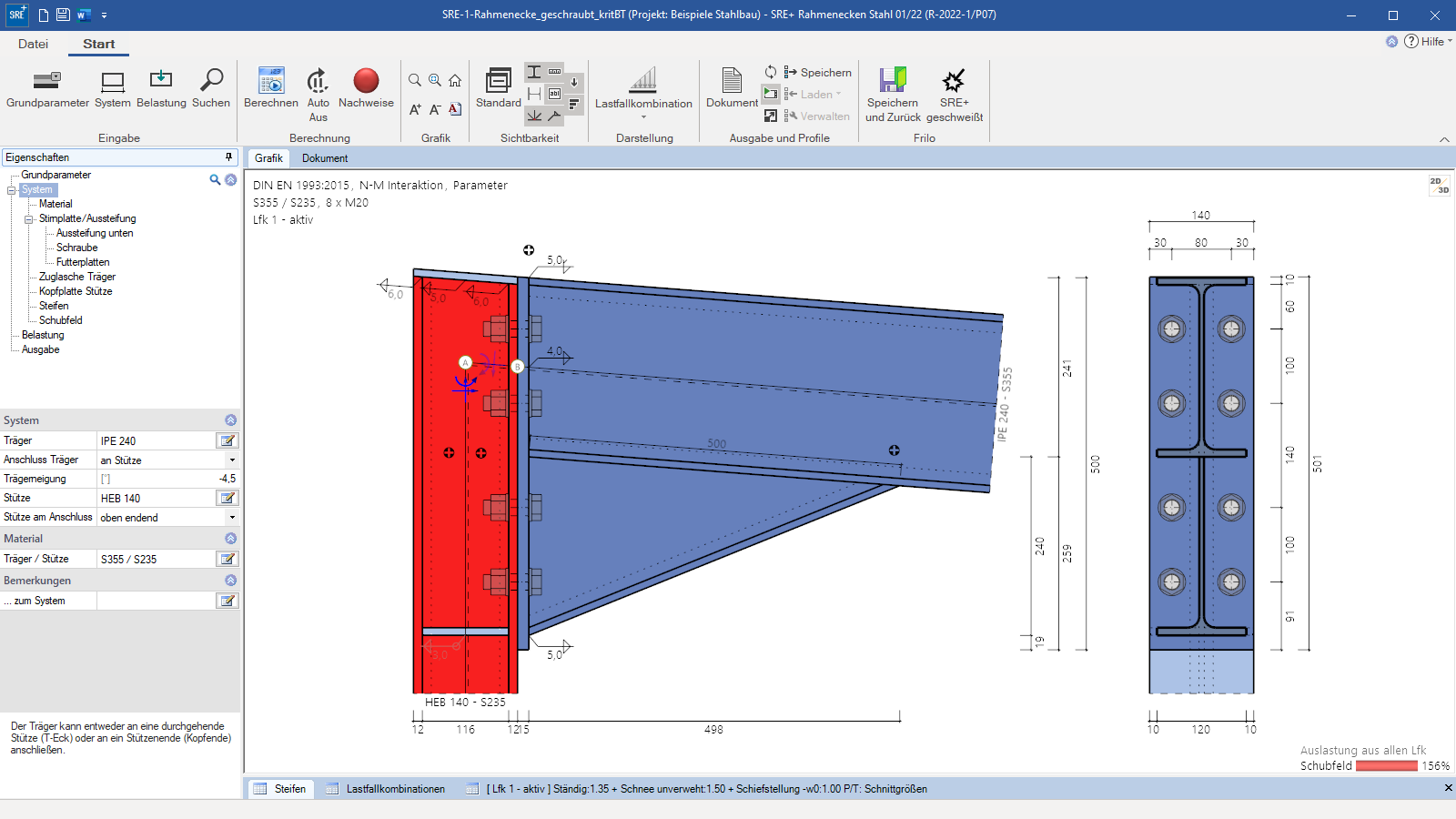1456x819 pixels.
Task: Select the Grafik view tab
Action: point(268,158)
